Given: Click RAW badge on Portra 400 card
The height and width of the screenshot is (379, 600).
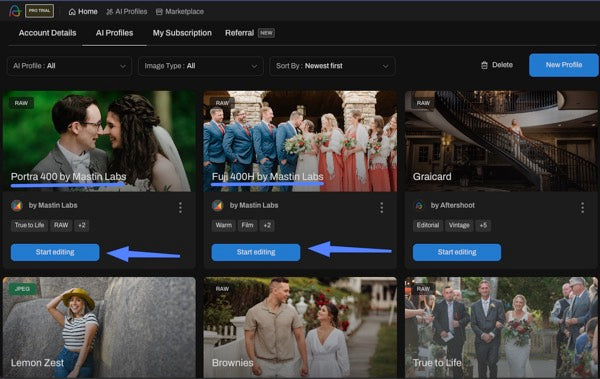Looking at the screenshot, I should tap(21, 103).
